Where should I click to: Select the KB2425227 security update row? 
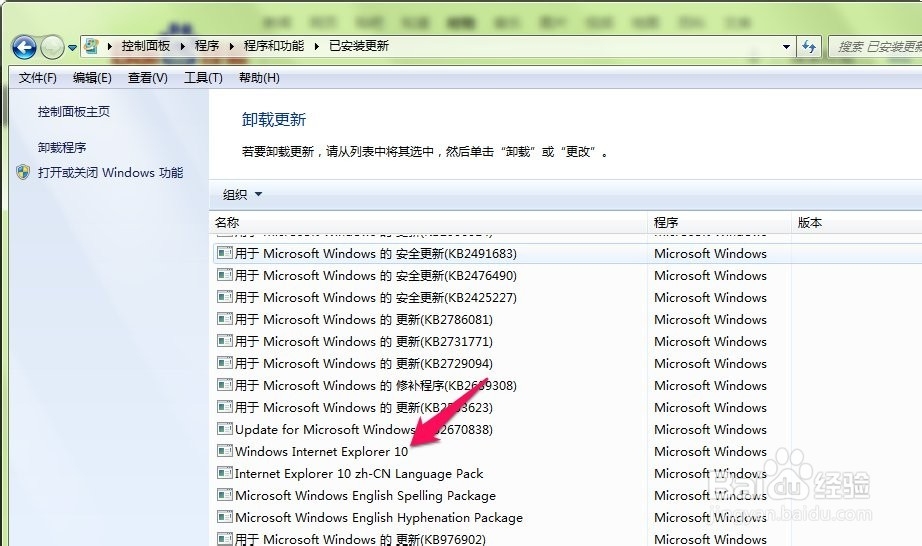tap(566, 297)
